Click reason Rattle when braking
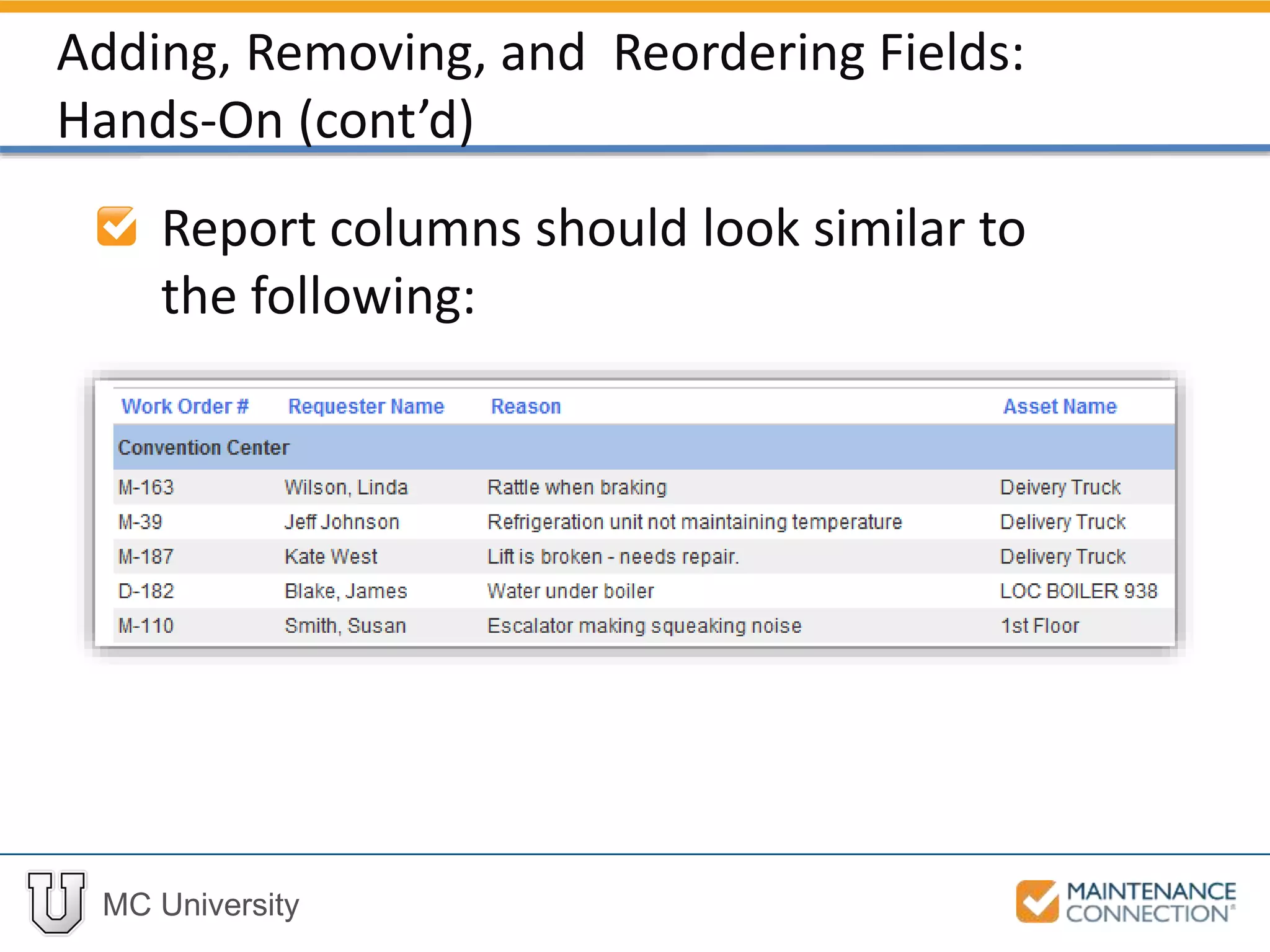Image resolution: width=1270 pixels, height=952 pixels. 577,488
